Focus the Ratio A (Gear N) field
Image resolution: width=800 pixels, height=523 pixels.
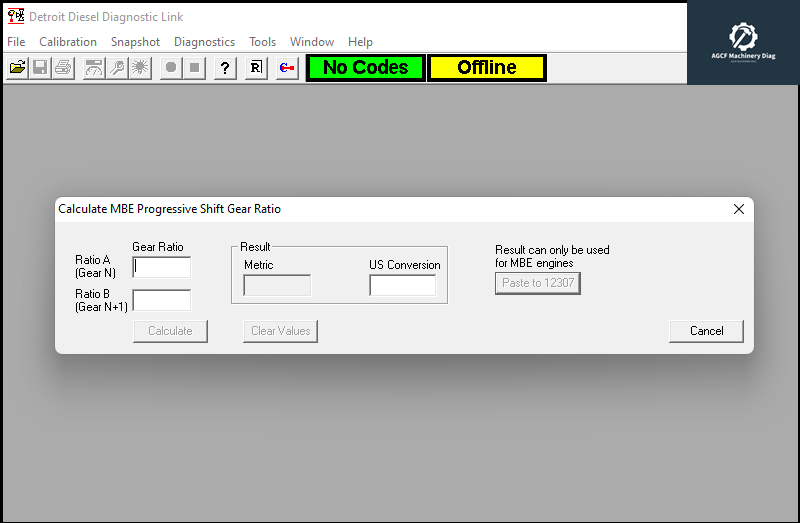(x=162, y=267)
